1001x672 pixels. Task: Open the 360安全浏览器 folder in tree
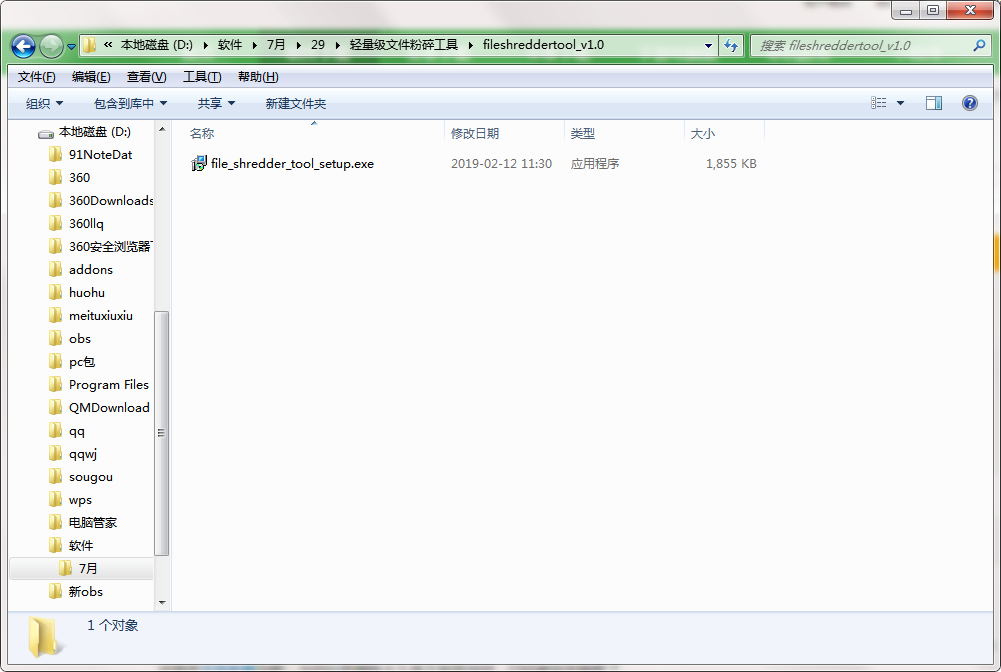point(110,246)
